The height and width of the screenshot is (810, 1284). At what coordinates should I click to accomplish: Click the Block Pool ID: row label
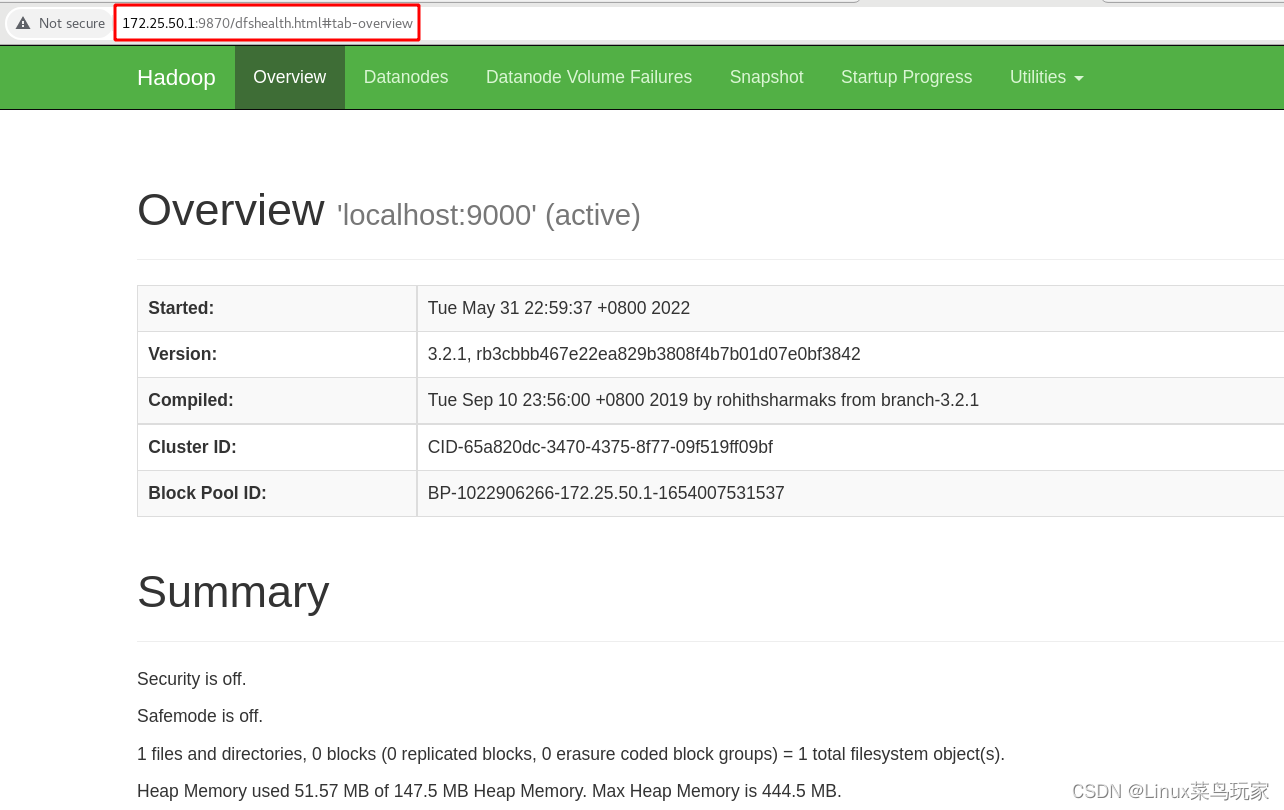207,493
